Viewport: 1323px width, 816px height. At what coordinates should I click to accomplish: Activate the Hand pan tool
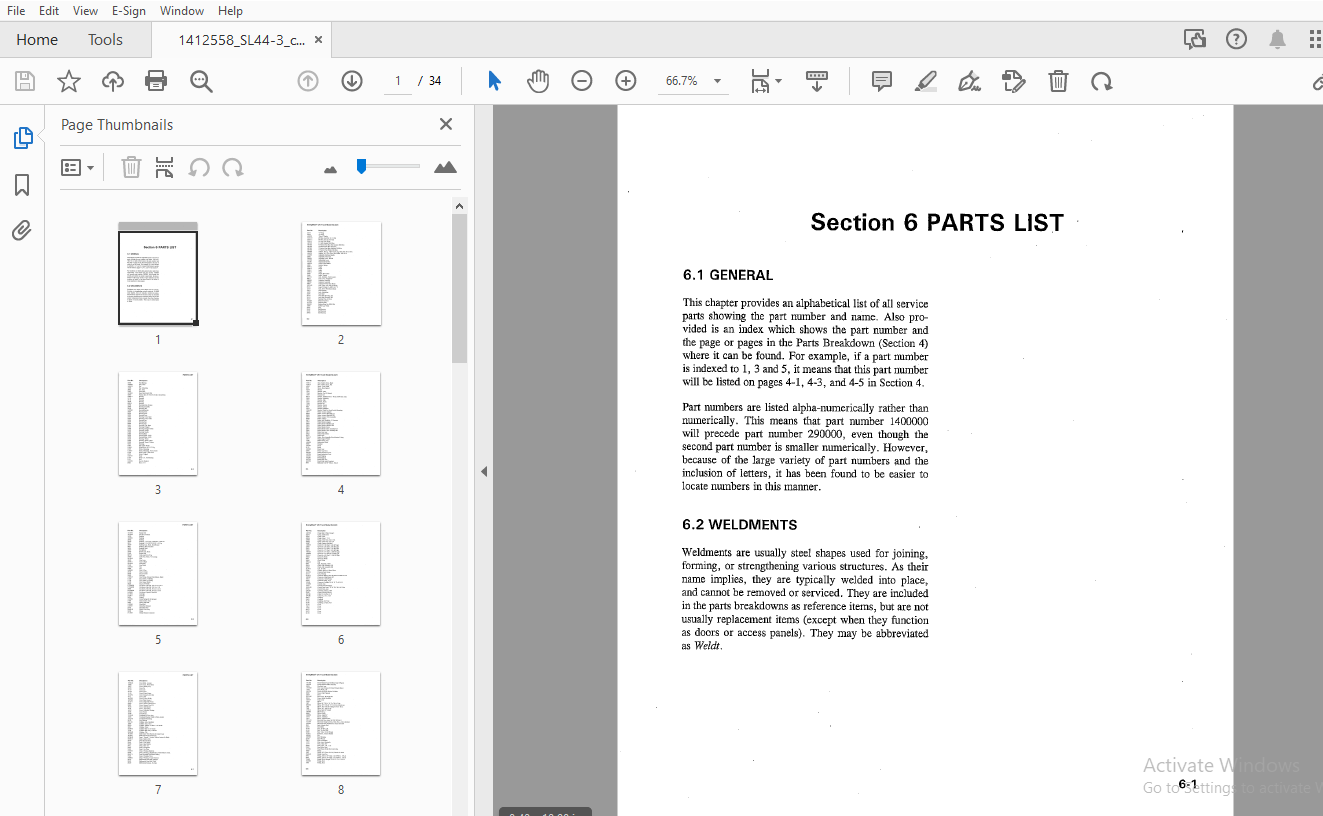[x=538, y=81]
